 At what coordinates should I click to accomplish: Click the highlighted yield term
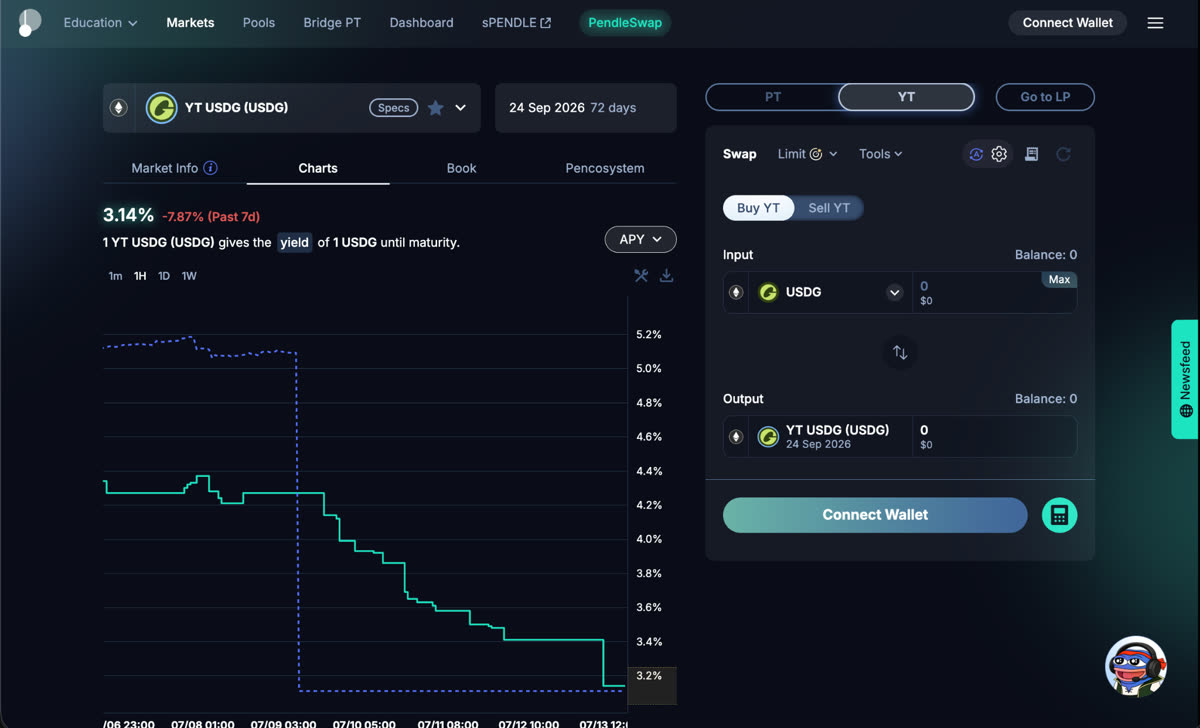294,242
